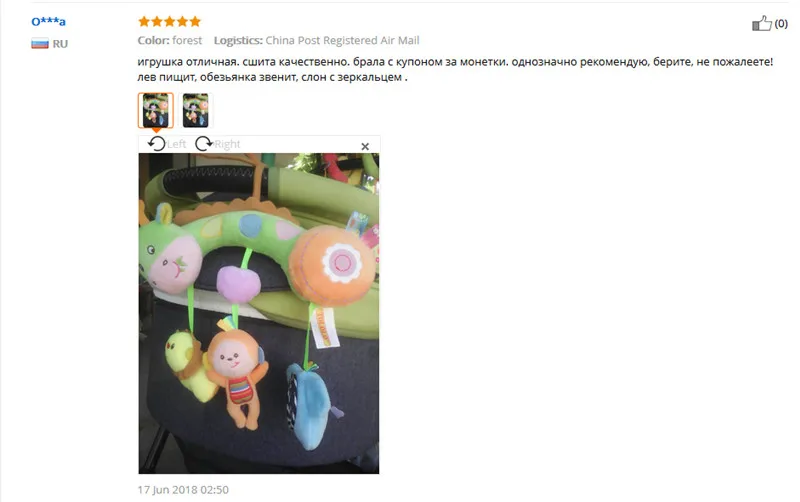Click review line starting лев пищит
Image resolution: width=800 pixels, height=502 pixels.
(272, 78)
